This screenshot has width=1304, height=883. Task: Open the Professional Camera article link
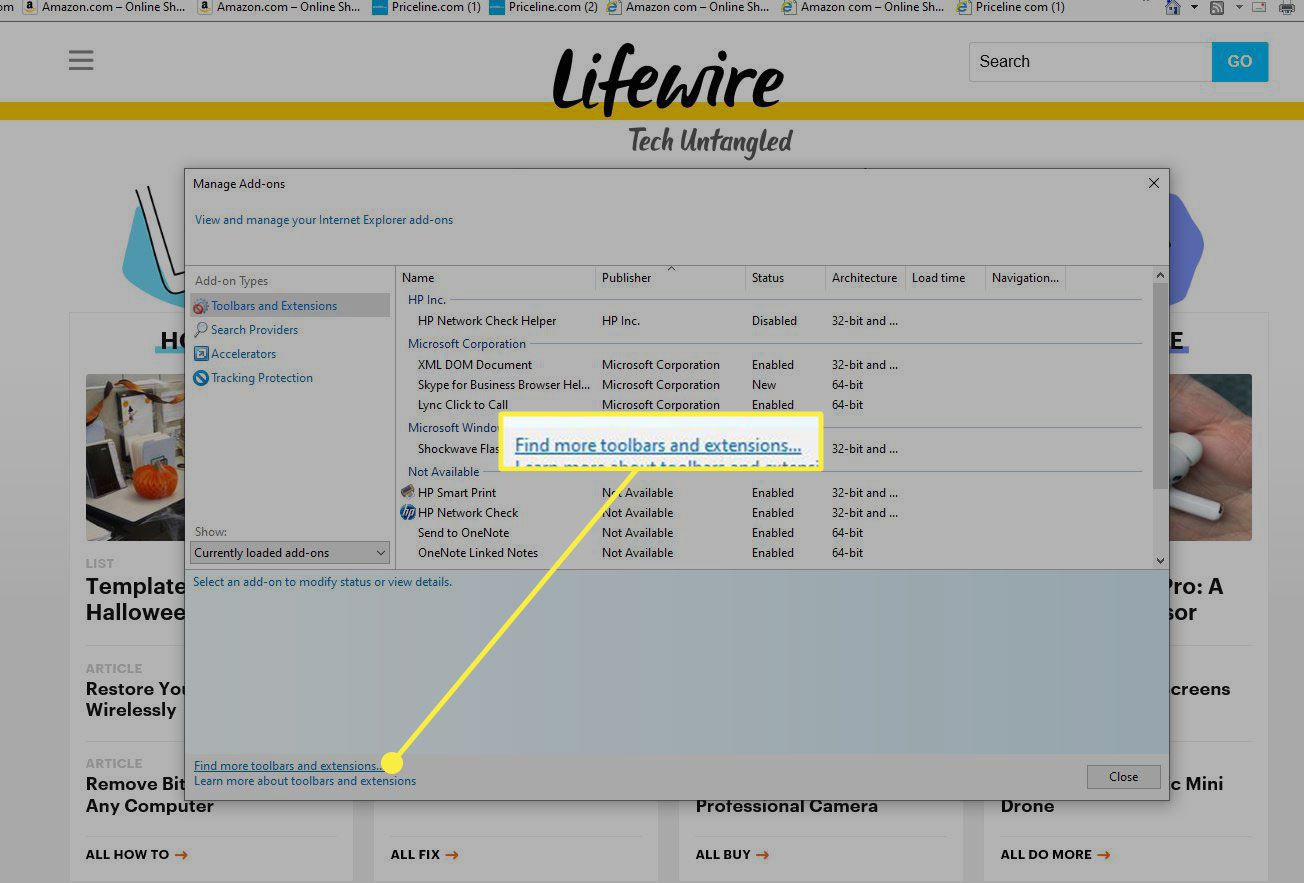pyautogui.click(x=787, y=806)
